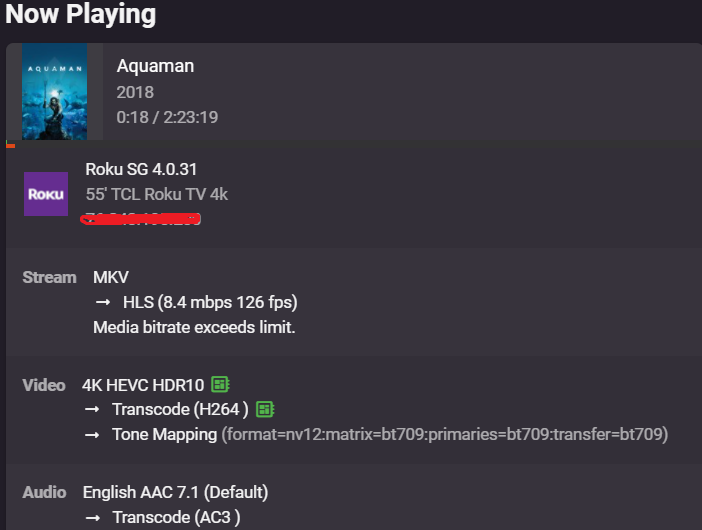This screenshot has width=702, height=530.
Task: Click the purple Roku logo icon
Action: (46, 194)
